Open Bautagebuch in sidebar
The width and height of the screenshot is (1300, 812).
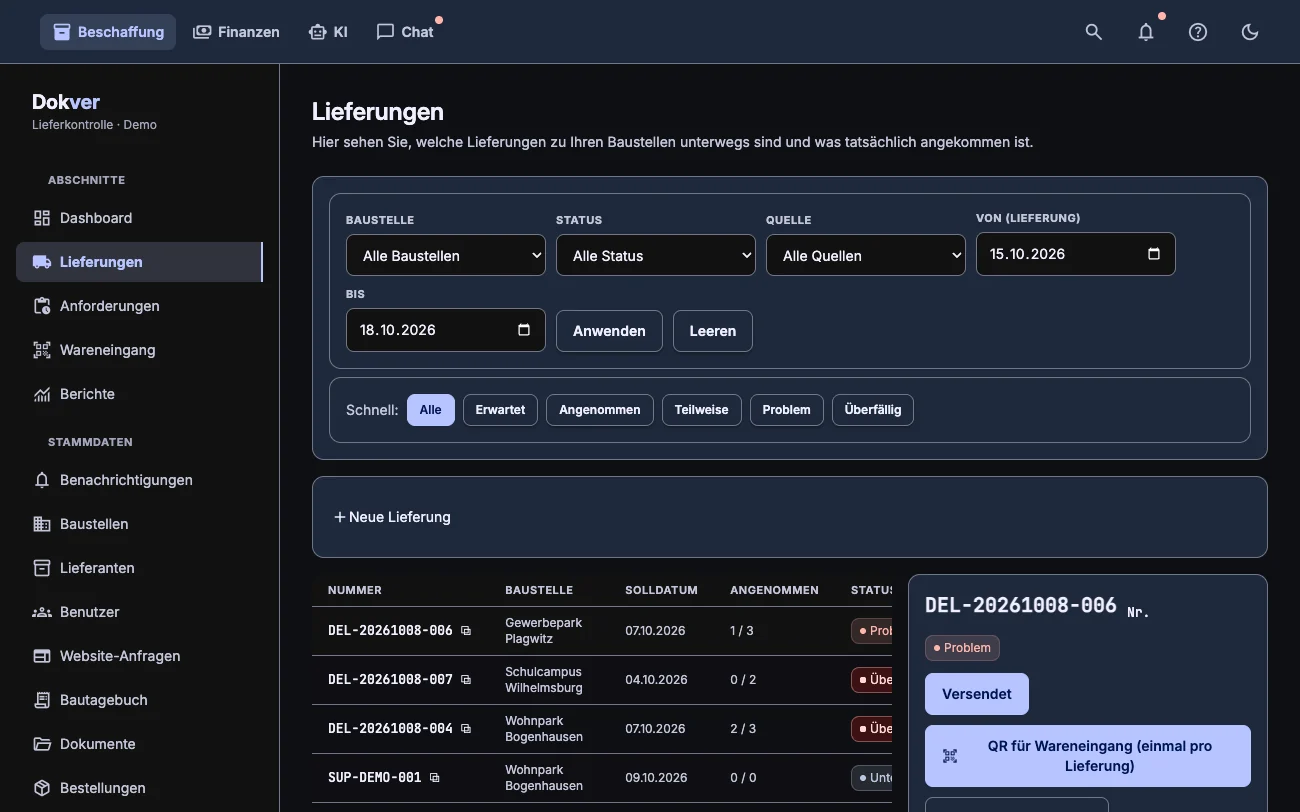pos(139,700)
